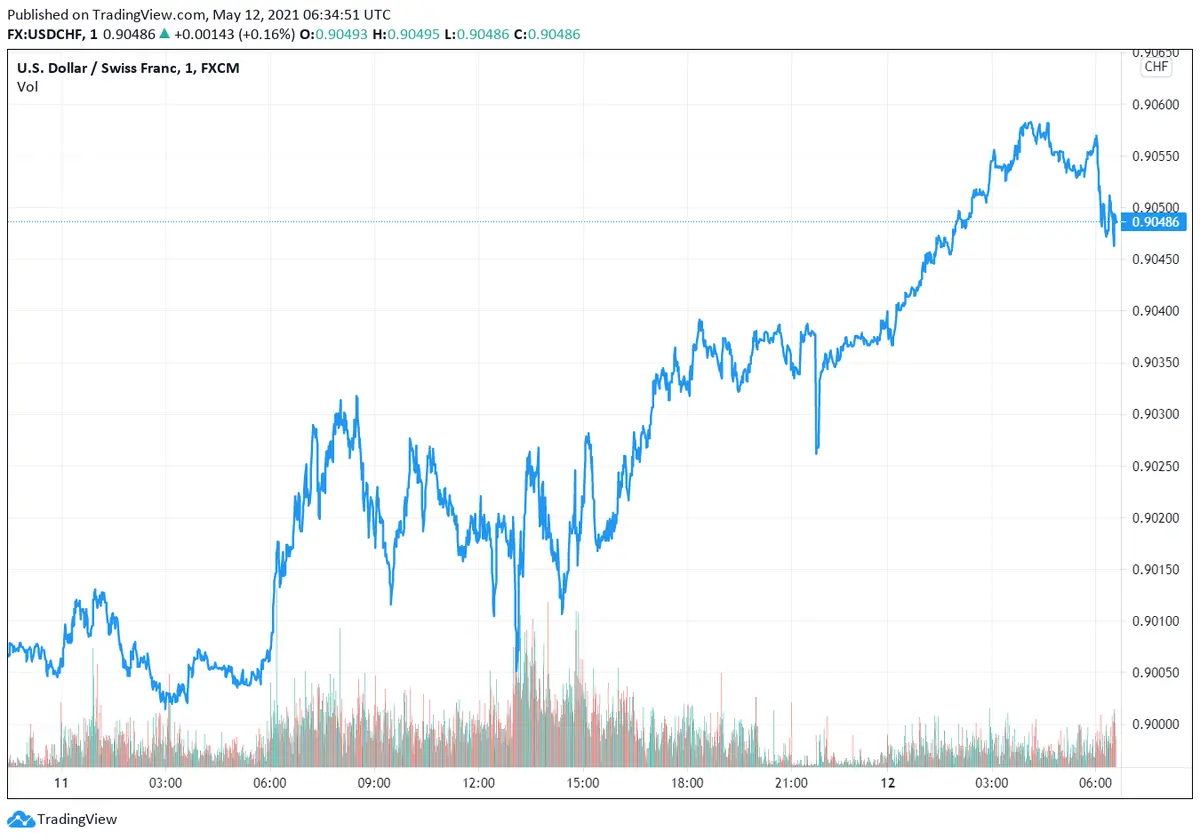The image size is (1200, 840).
Task: Click the 18:00 mark on the time axis
Action: [687, 783]
